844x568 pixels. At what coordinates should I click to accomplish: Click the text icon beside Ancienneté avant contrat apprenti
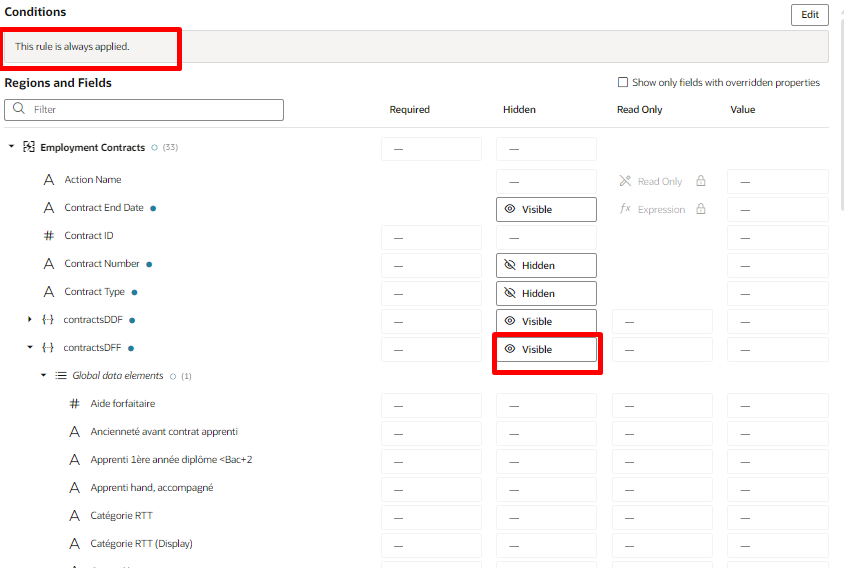(x=75, y=431)
